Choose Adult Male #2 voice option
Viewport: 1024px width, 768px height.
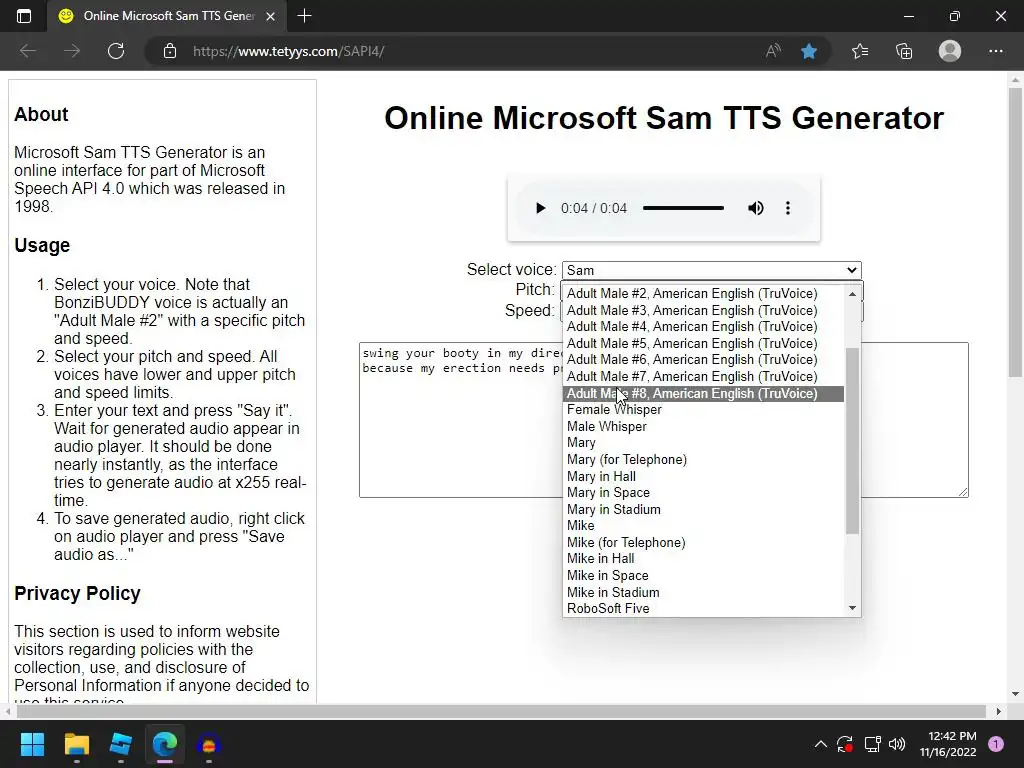pos(704,294)
